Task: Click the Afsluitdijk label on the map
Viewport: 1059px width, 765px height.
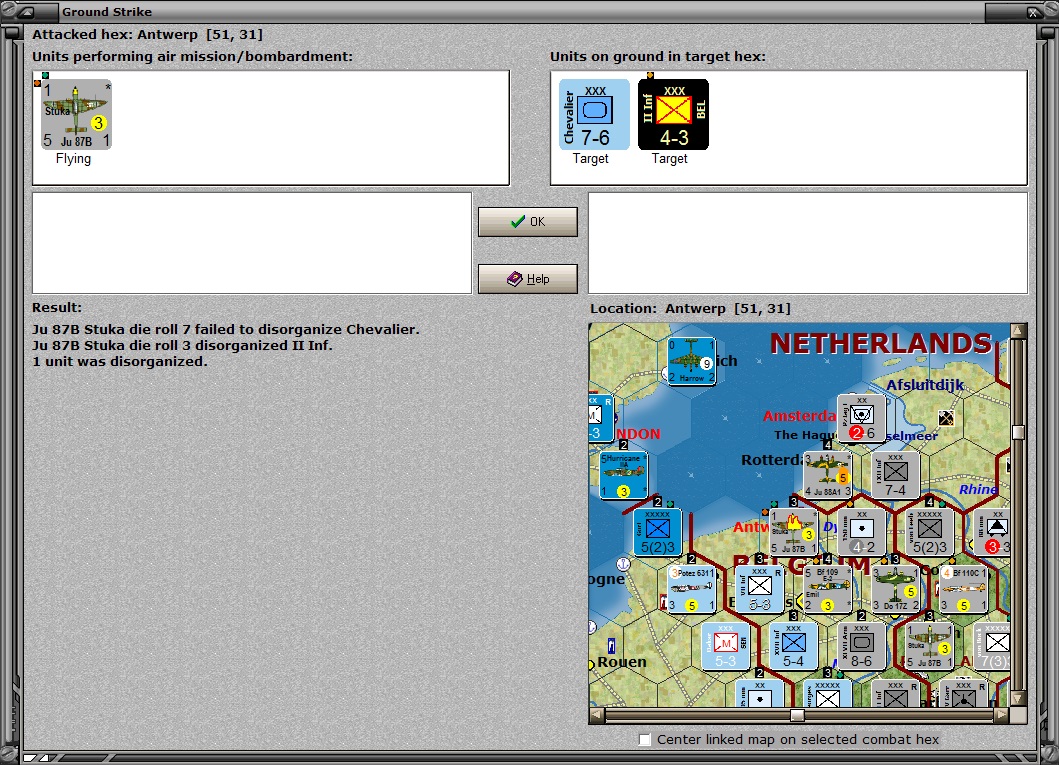Action: [925, 385]
